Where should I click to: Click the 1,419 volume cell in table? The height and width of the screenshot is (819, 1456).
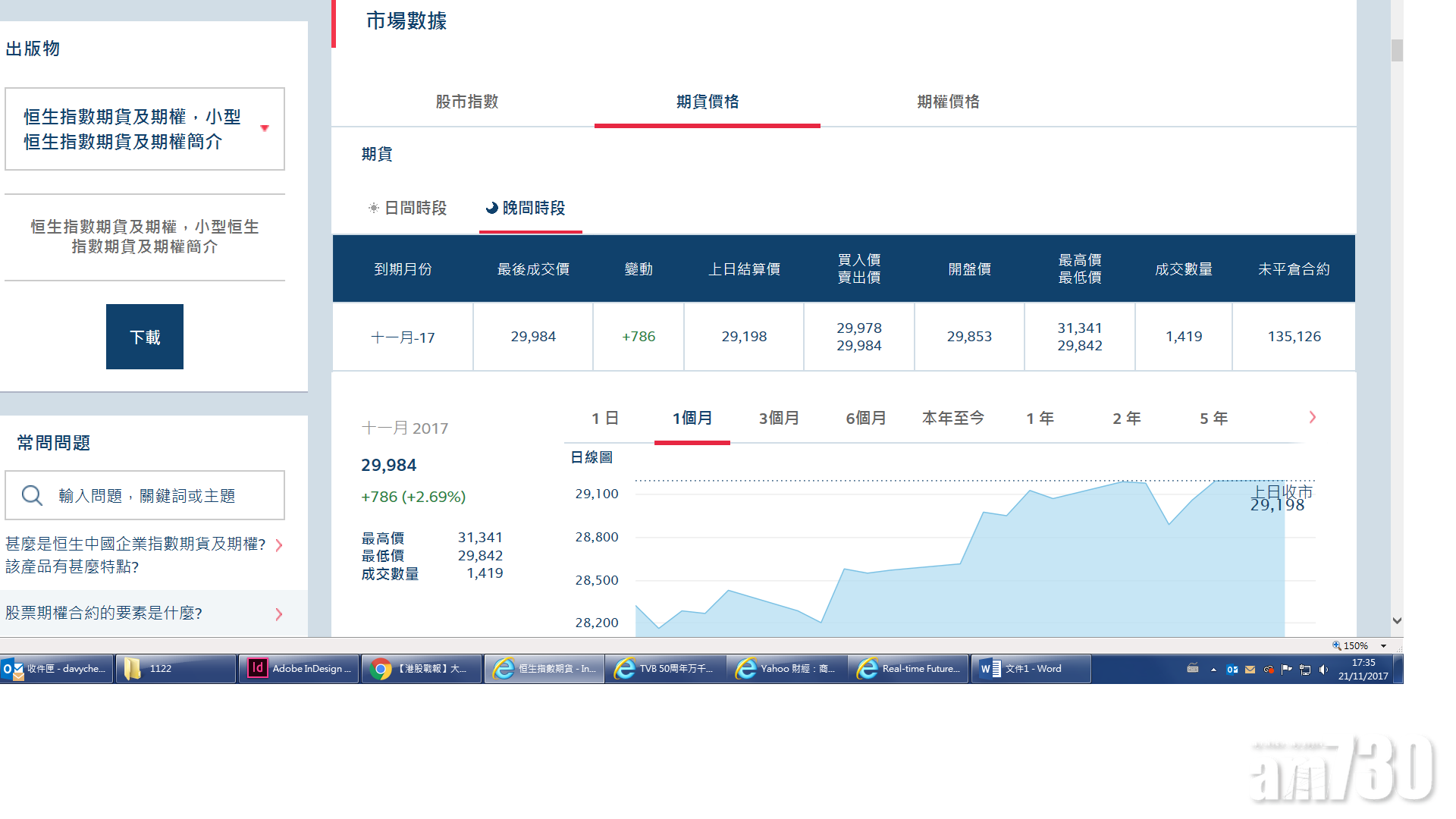coord(1184,336)
